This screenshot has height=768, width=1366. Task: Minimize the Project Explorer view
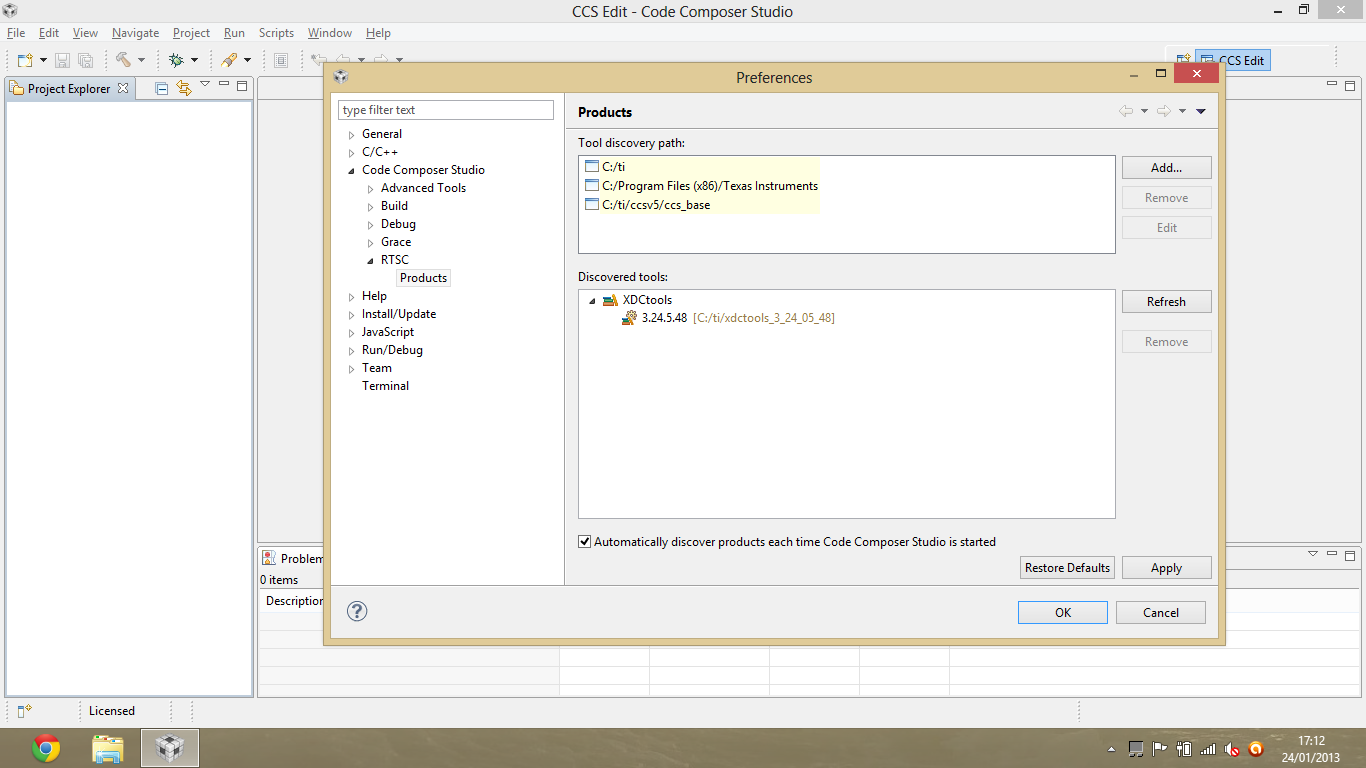[x=224, y=86]
